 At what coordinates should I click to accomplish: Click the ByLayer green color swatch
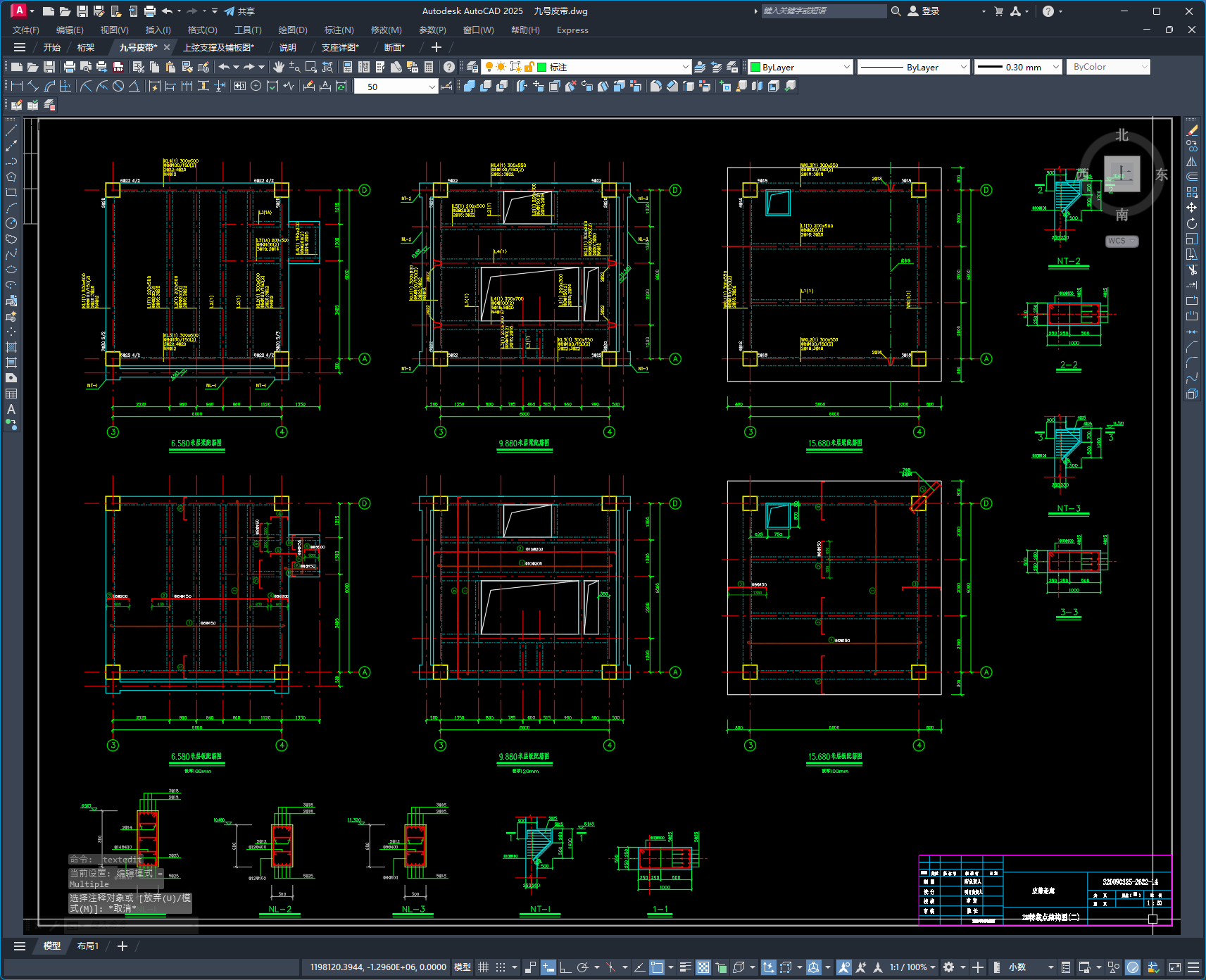tap(755, 67)
